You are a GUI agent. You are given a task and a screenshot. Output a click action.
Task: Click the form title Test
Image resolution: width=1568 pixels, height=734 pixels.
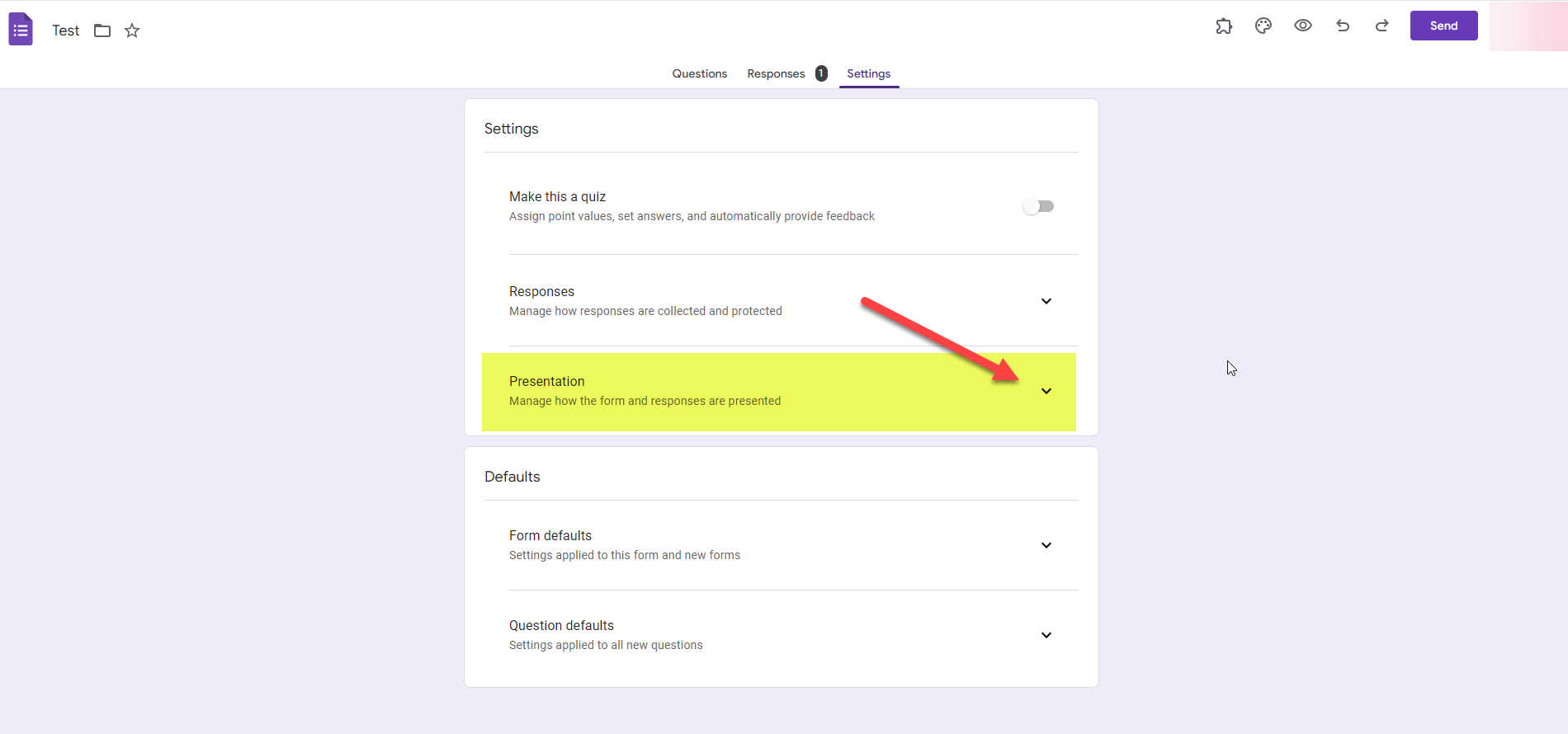(66, 31)
